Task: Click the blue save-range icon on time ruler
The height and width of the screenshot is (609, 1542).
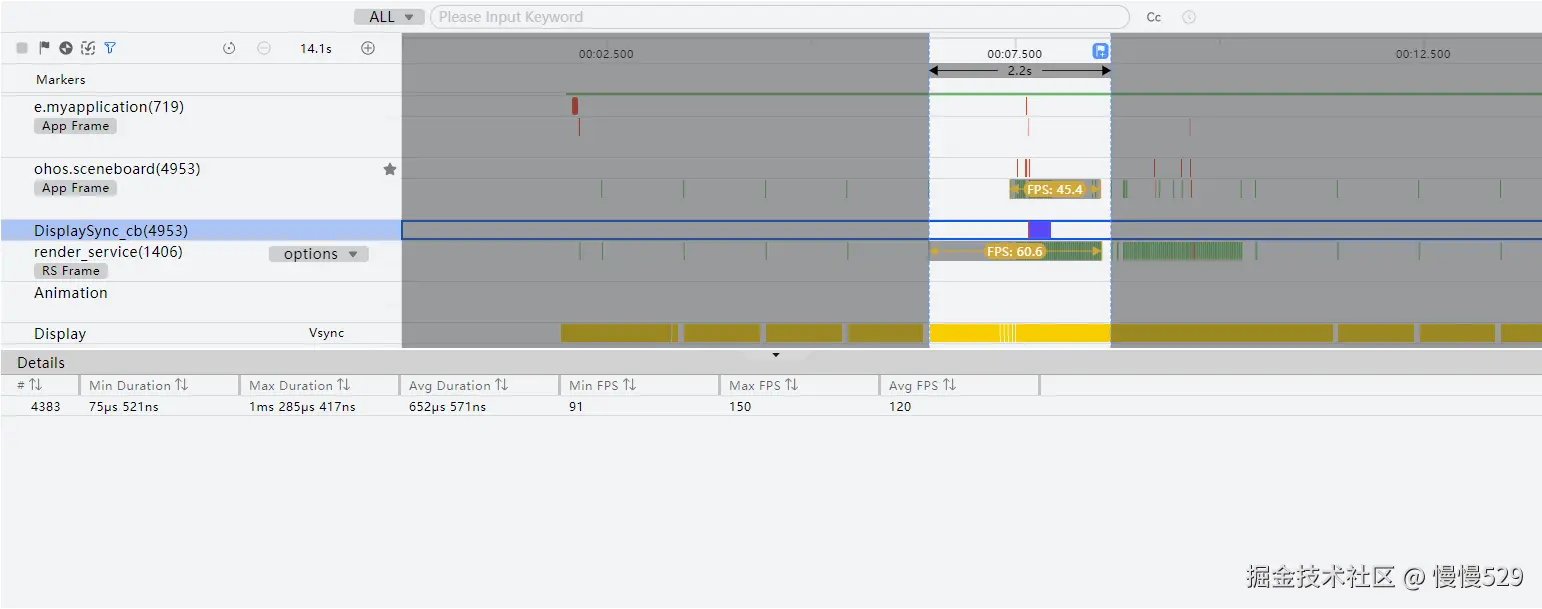Action: tap(1101, 51)
